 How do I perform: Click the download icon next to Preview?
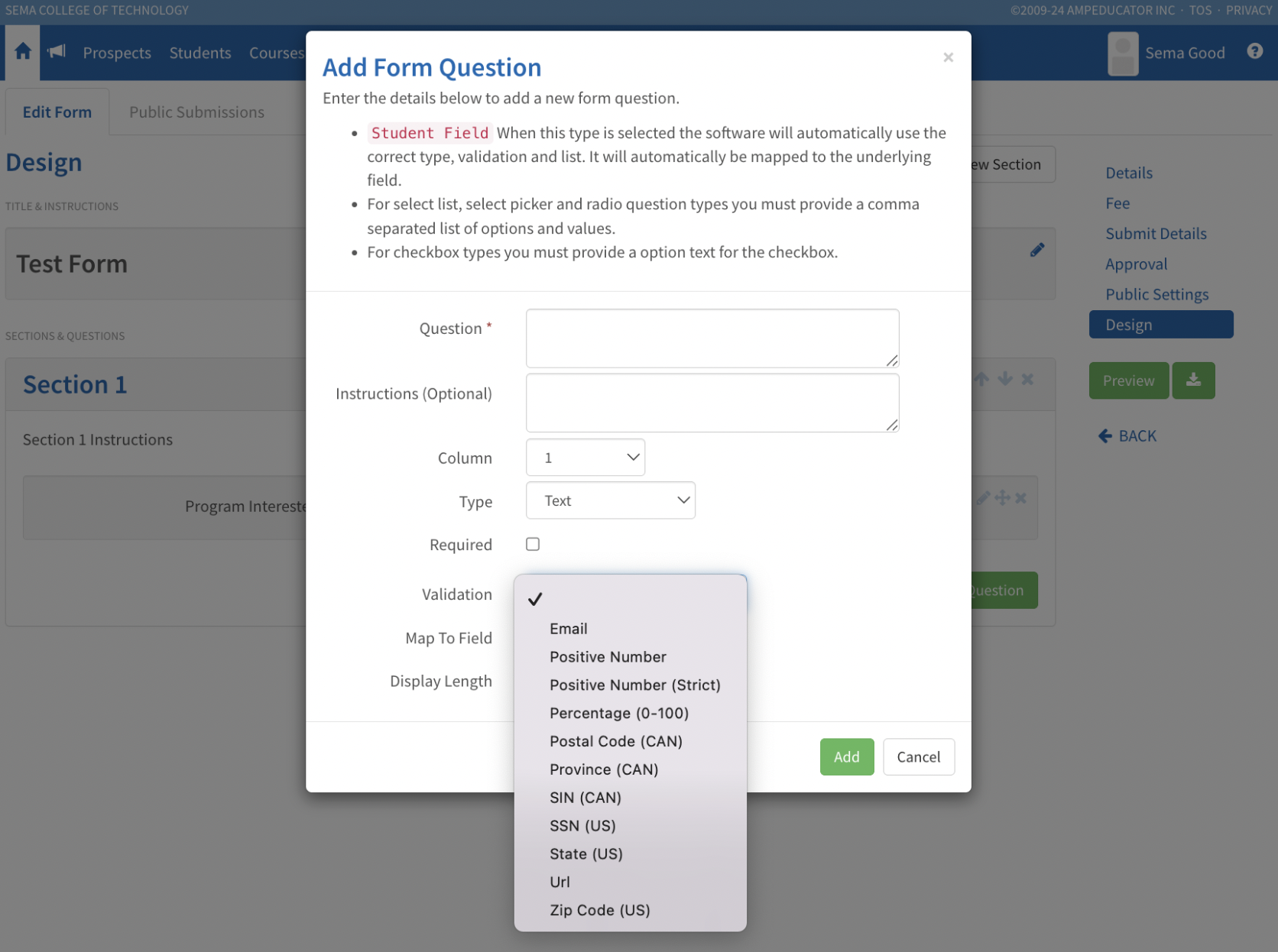click(x=1193, y=380)
